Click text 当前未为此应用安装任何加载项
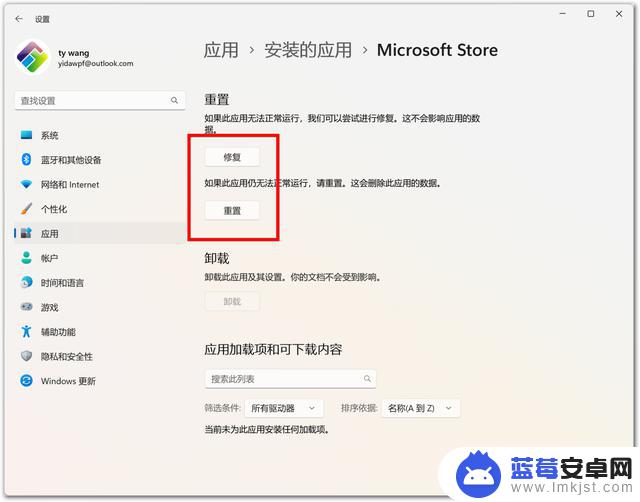The image size is (640, 502). 267,429
